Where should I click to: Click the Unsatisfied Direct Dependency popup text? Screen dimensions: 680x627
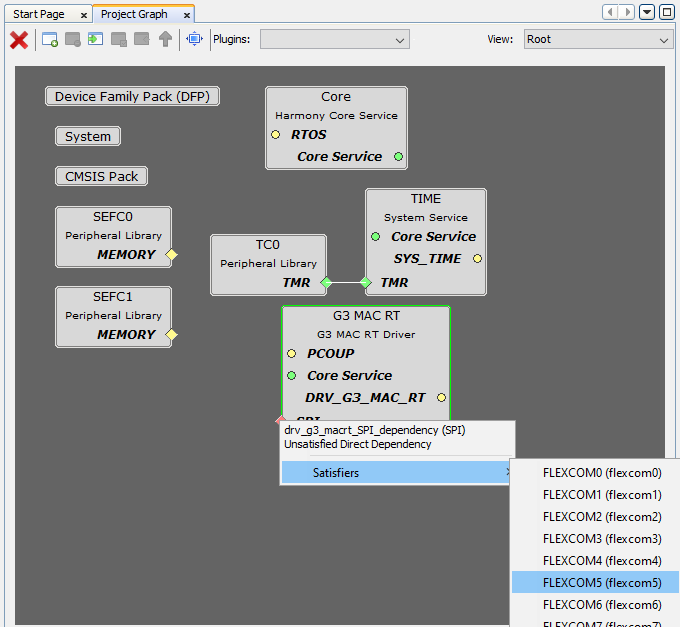(x=358, y=444)
